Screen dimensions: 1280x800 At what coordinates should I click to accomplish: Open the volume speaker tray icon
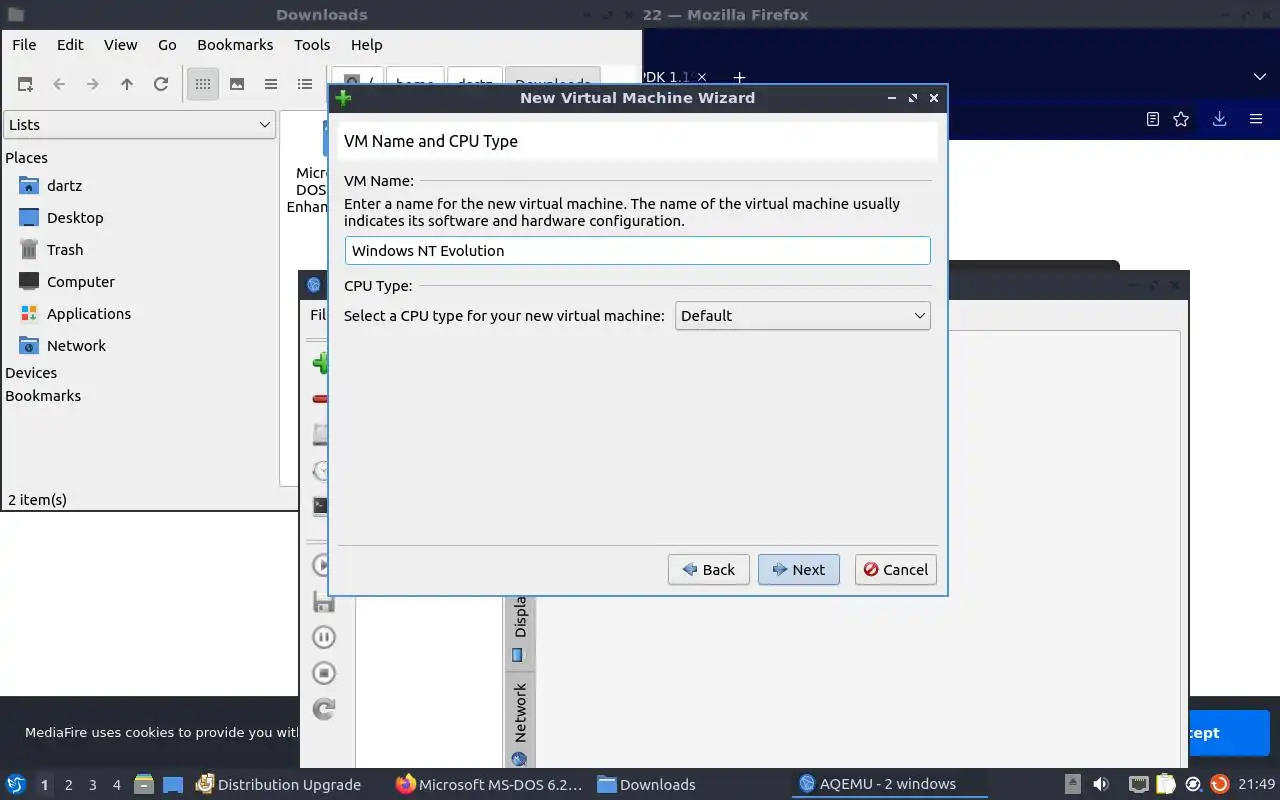1101,784
